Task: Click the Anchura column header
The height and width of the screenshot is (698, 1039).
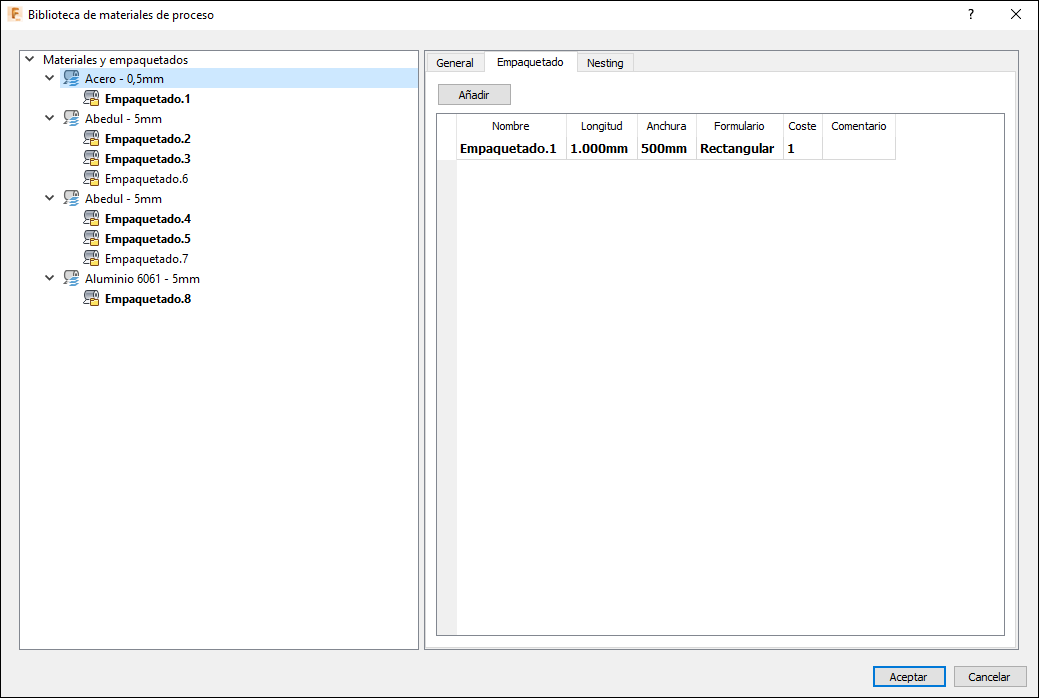Action: tap(667, 126)
